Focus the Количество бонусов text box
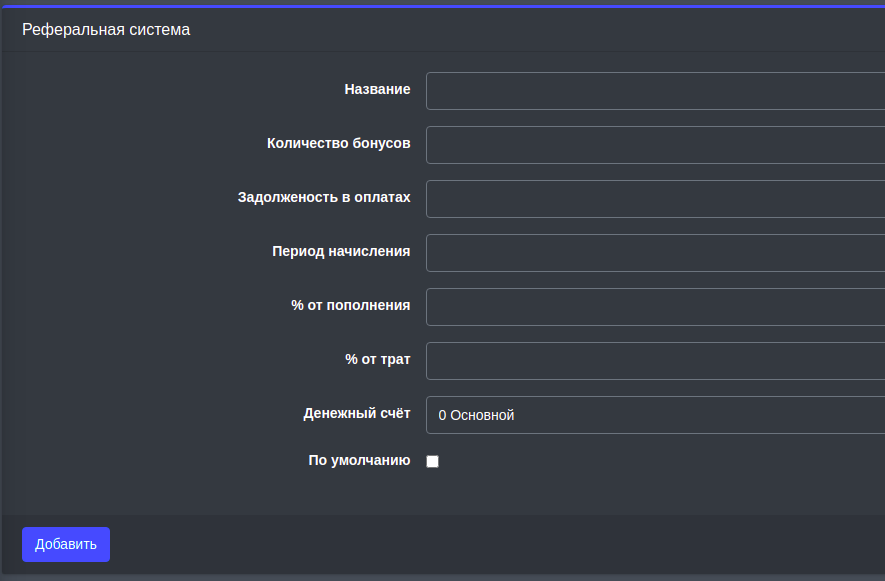 click(x=655, y=145)
